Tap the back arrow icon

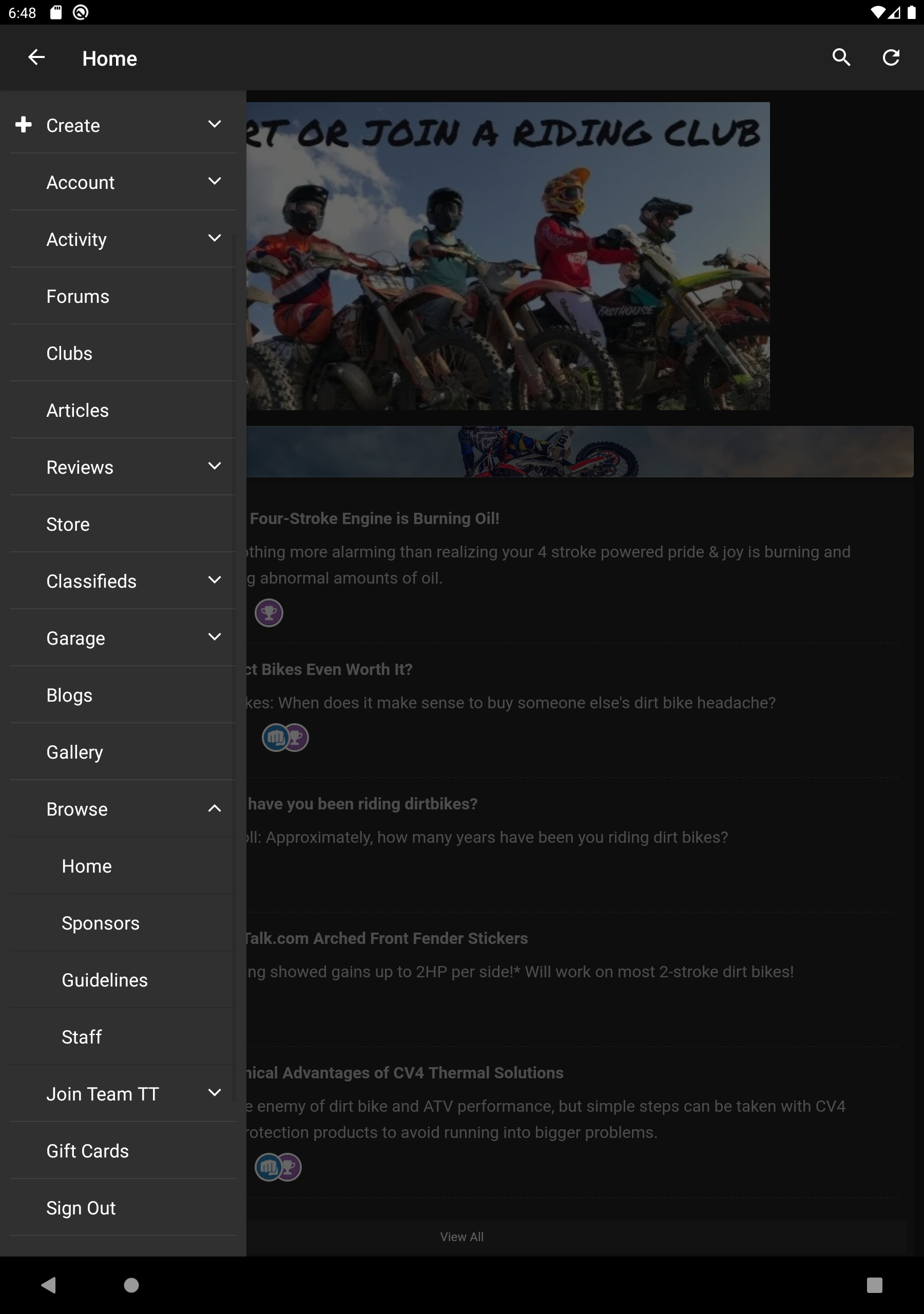coord(36,57)
